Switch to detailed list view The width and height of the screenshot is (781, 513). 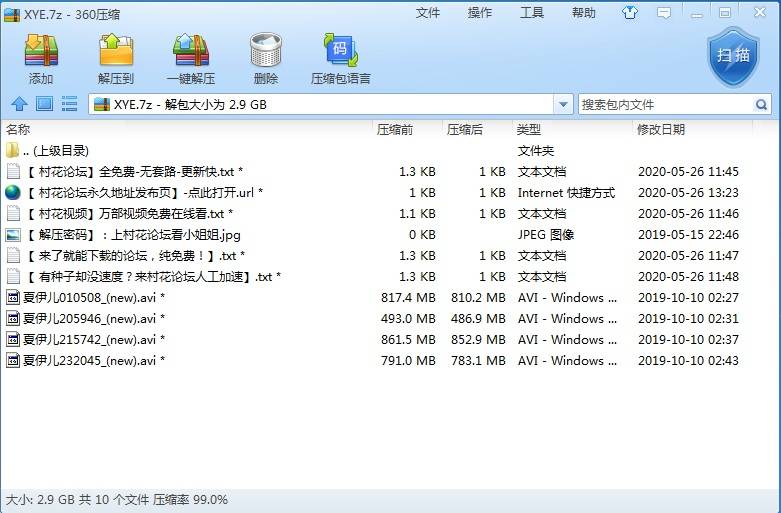click(x=69, y=104)
